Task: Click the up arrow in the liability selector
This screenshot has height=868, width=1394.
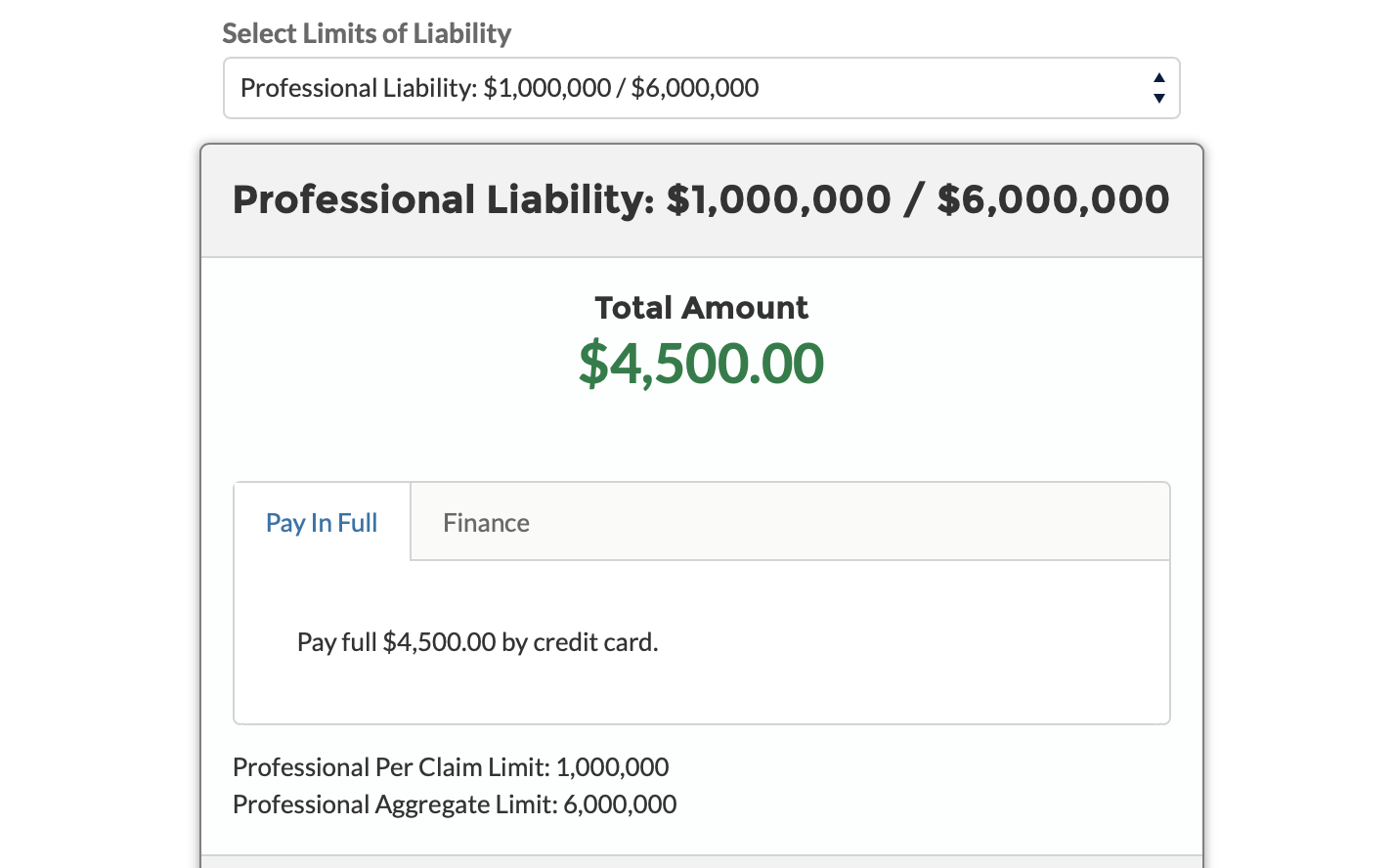Action: (x=1158, y=78)
